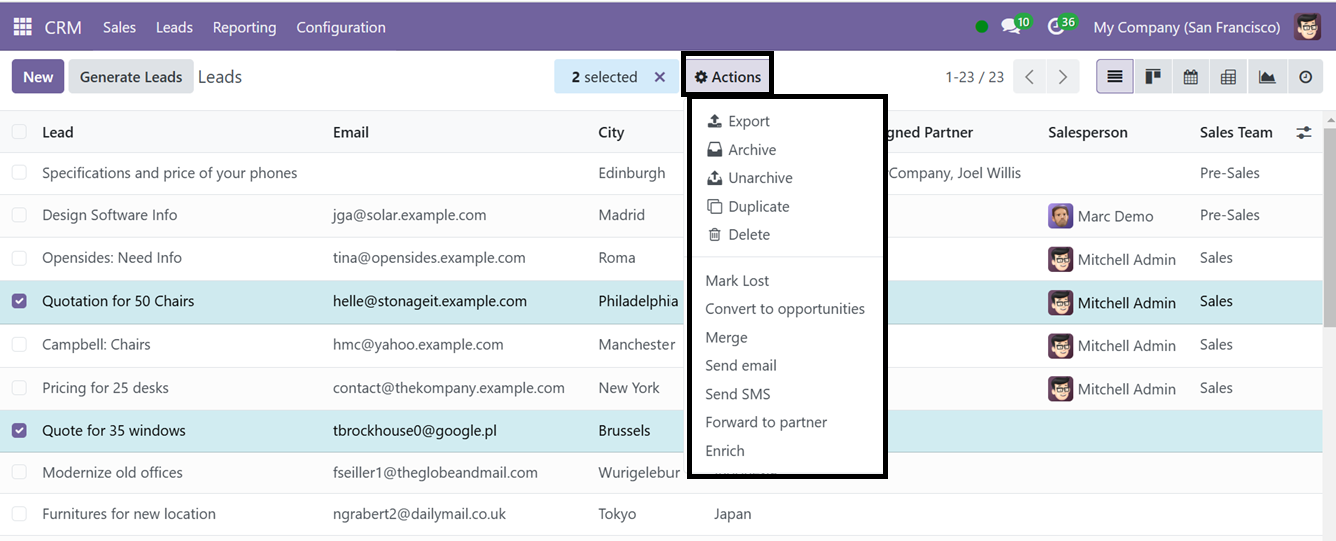Uncheck the Quotation for 50 Chairs checkbox
The width and height of the screenshot is (1336, 541).
(19, 301)
